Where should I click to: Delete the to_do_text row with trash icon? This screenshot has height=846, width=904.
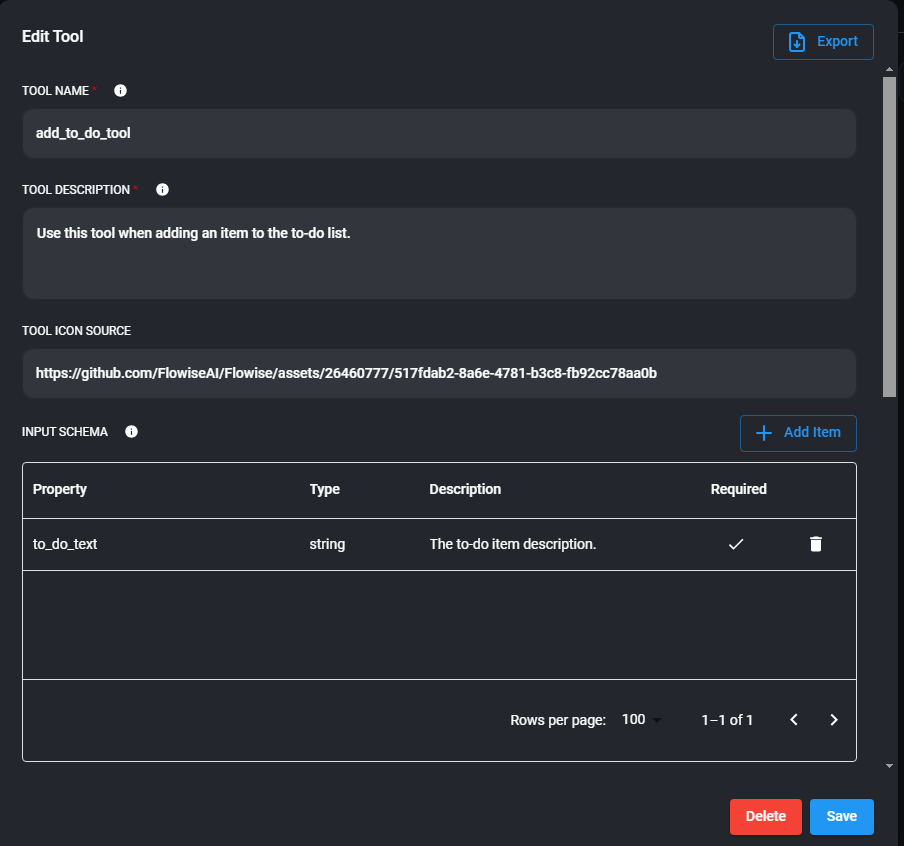pyautogui.click(x=816, y=544)
